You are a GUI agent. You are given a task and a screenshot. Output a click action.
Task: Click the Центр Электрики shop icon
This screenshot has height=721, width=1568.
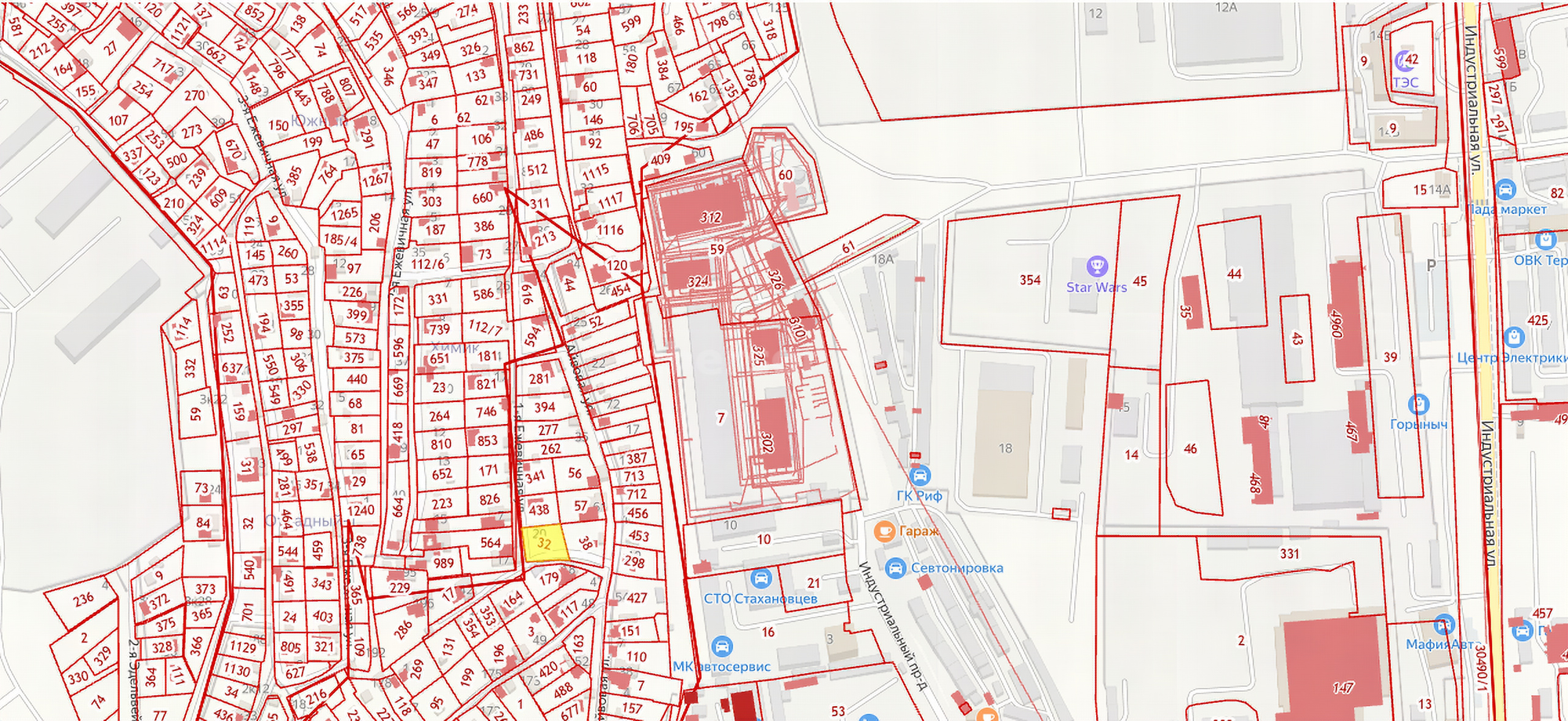pyautogui.click(x=1514, y=337)
